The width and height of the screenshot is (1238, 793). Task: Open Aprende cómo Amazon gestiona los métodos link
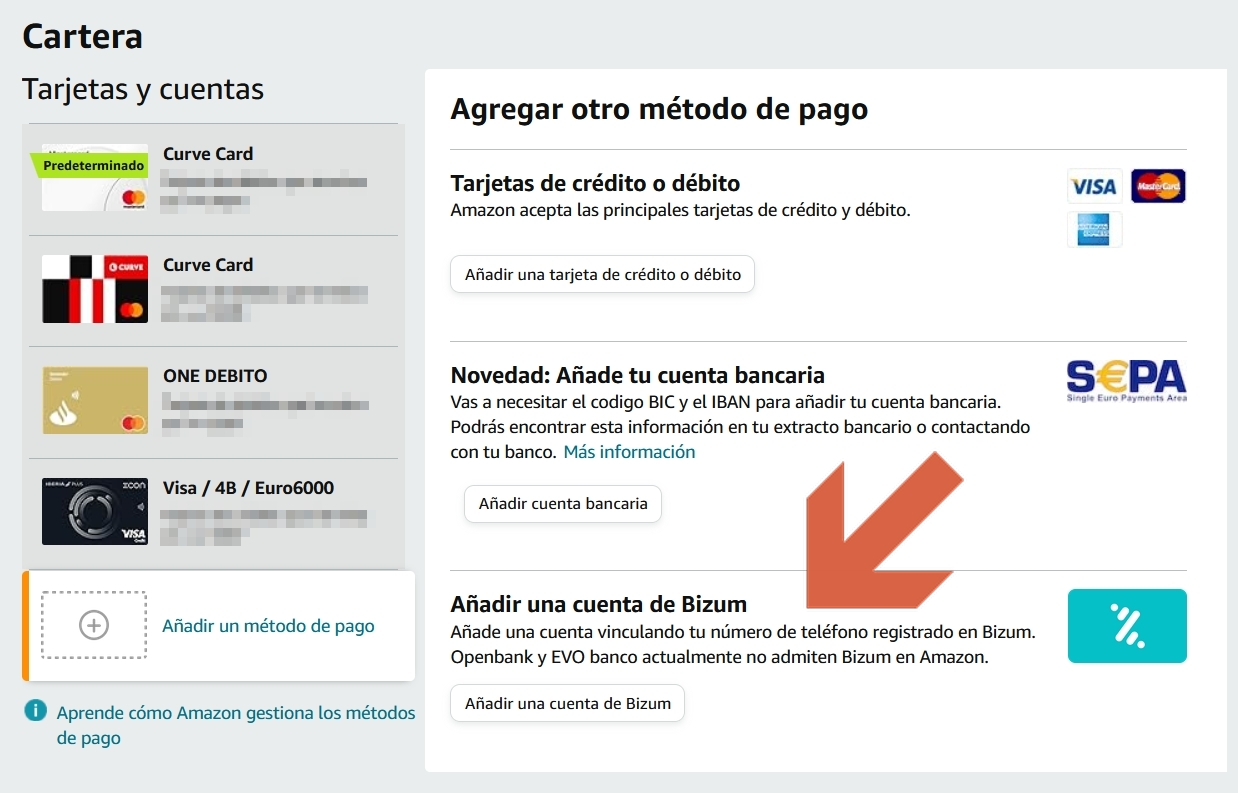tap(236, 726)
